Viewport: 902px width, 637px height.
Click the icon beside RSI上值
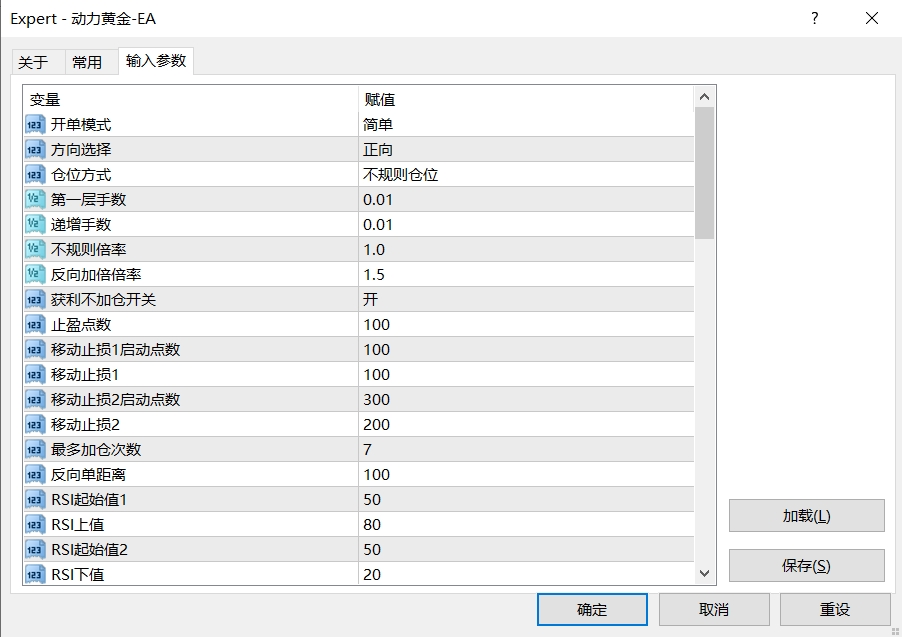coord(35,525)
